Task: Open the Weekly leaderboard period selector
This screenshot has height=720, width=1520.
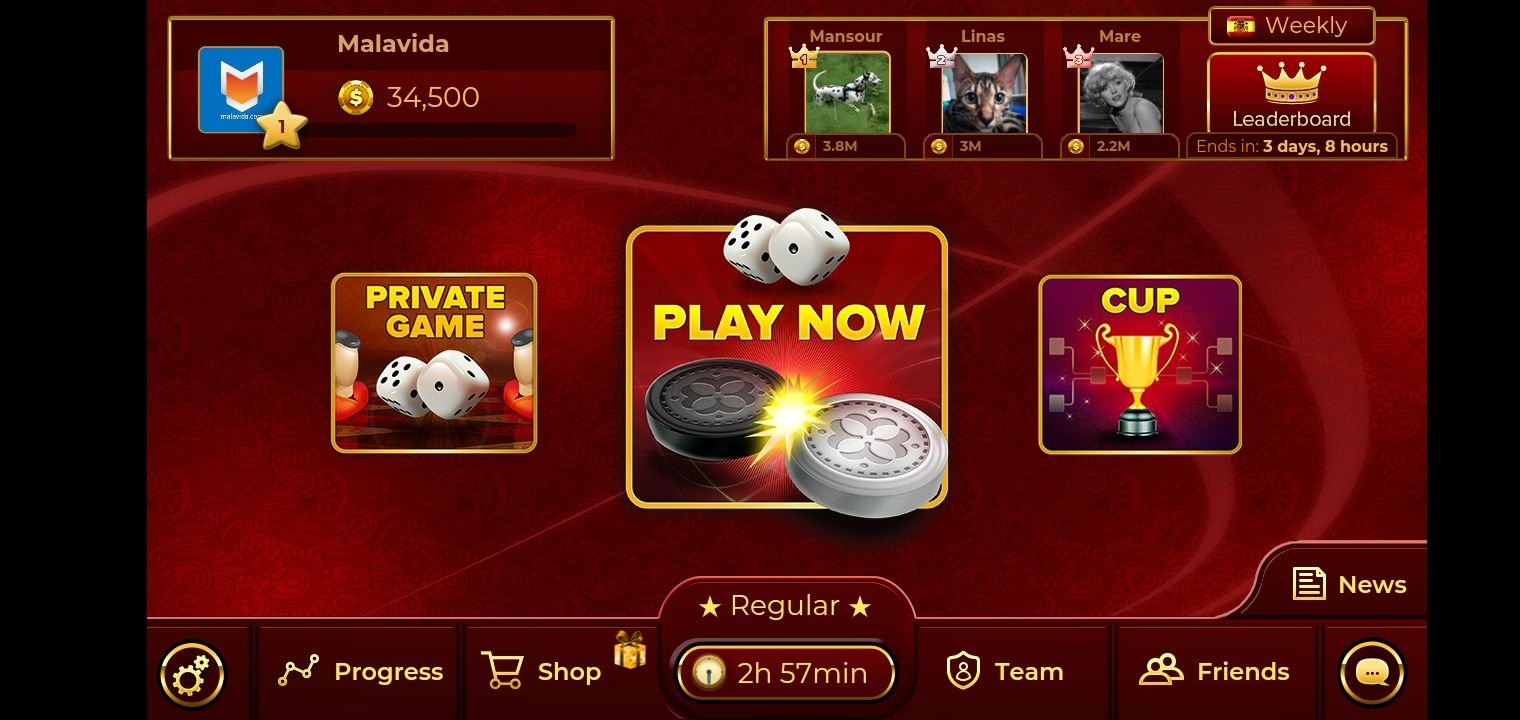Action: pyautogui.click(x=1291, y=26)
